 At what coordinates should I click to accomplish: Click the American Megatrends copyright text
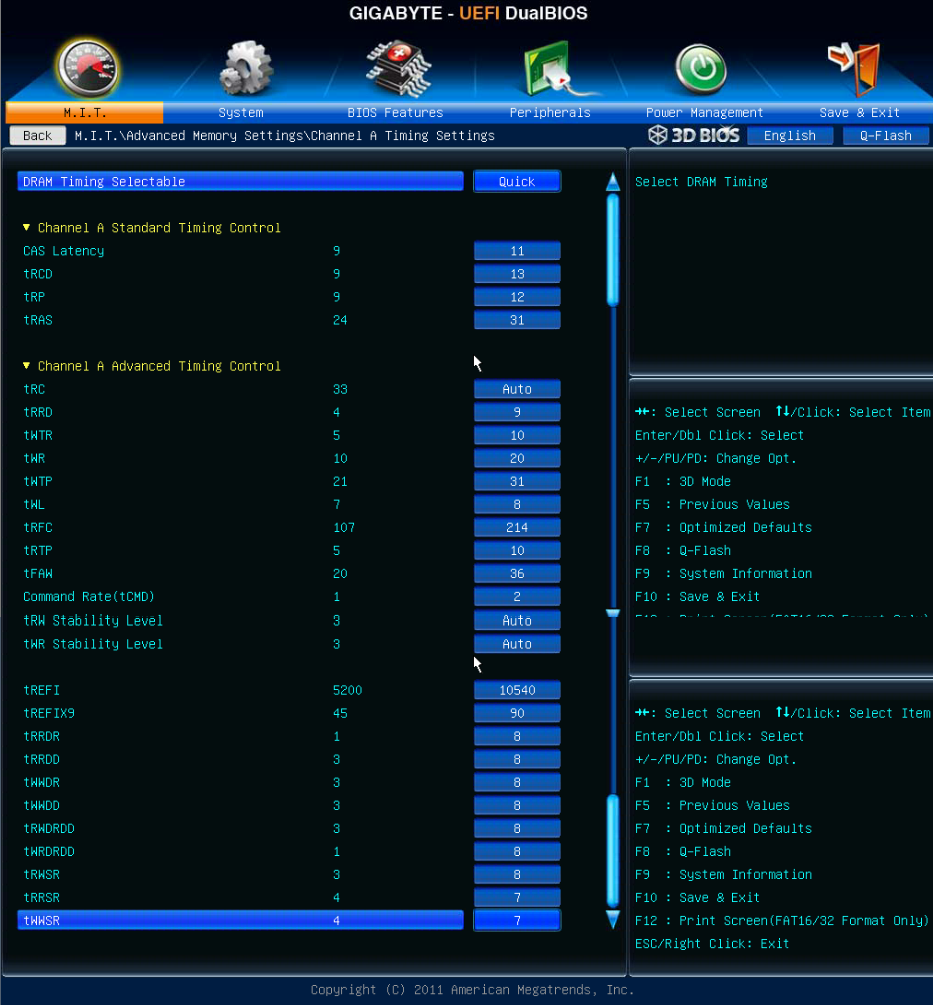472,990
